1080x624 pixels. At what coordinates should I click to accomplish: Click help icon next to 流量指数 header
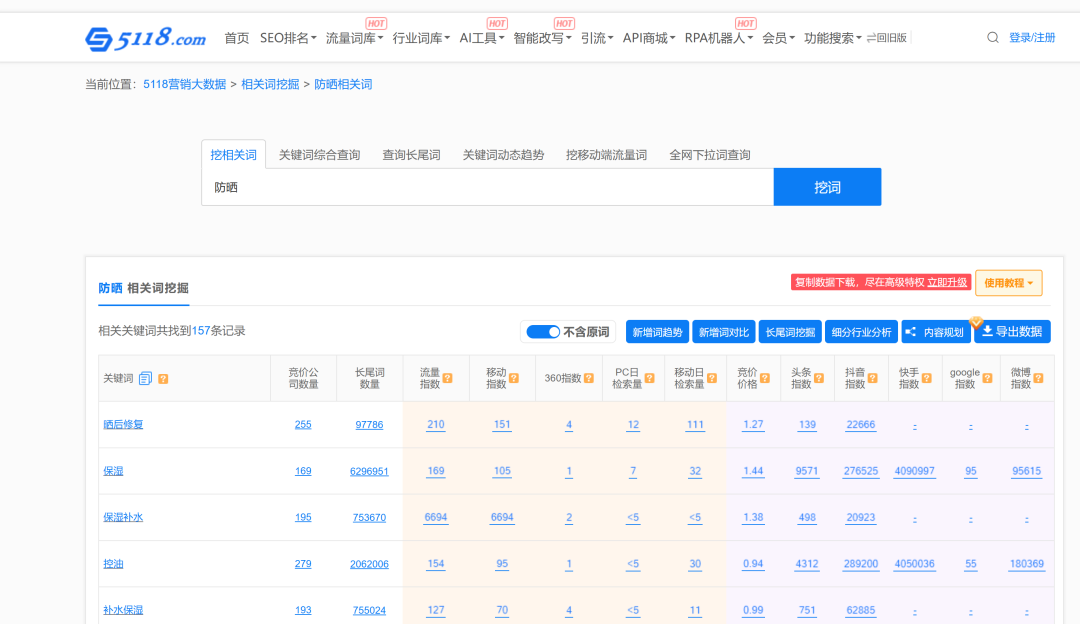[x=448, y=378]
